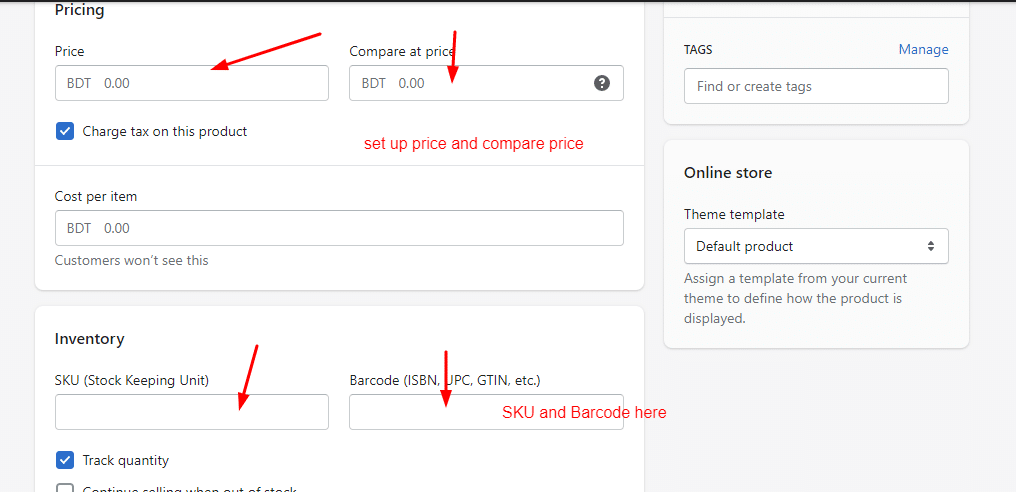Click the Theme template label
Viewport: 1016px width, 492px height.
(x=734, y=214)
